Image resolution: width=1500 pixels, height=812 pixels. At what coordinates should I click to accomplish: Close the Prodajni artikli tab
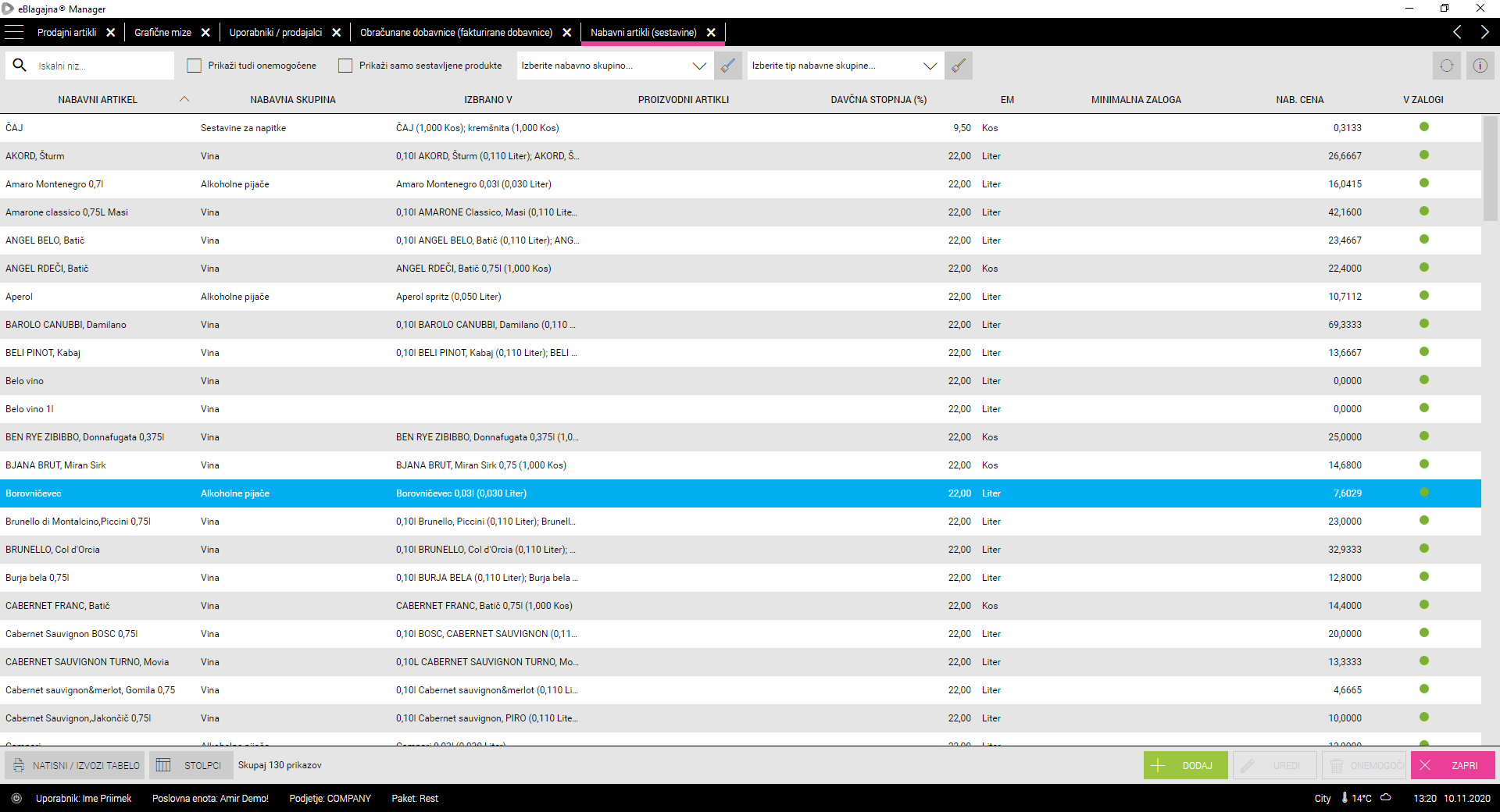[x=111, y=32]
